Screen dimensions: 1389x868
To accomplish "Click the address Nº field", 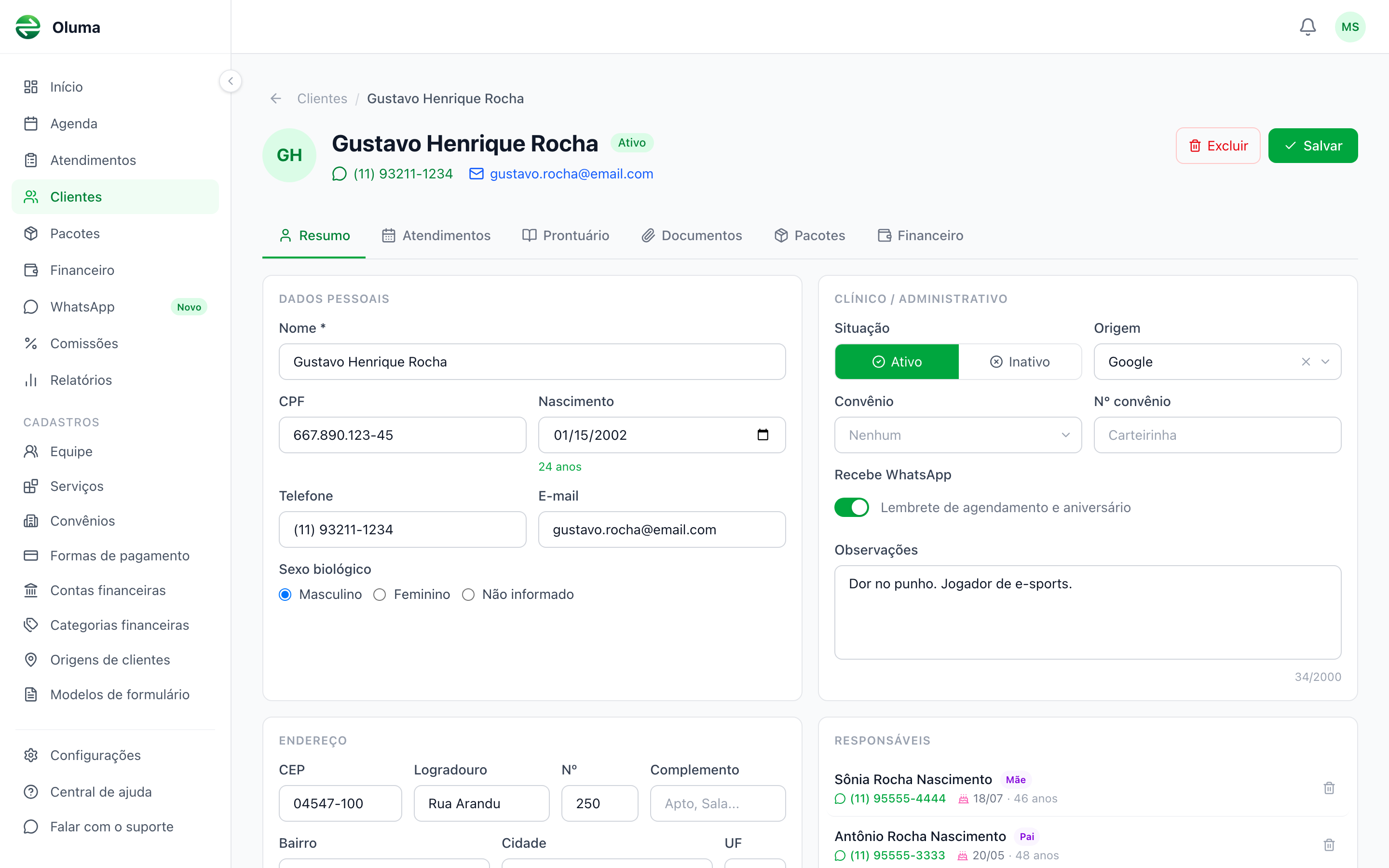I will point(600,803).
